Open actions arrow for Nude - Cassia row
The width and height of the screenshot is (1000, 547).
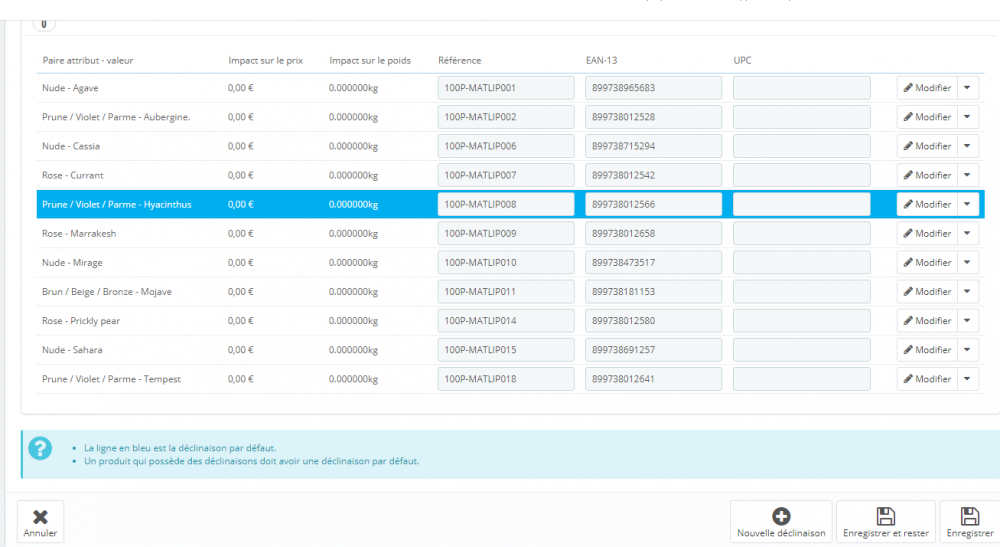967,146
